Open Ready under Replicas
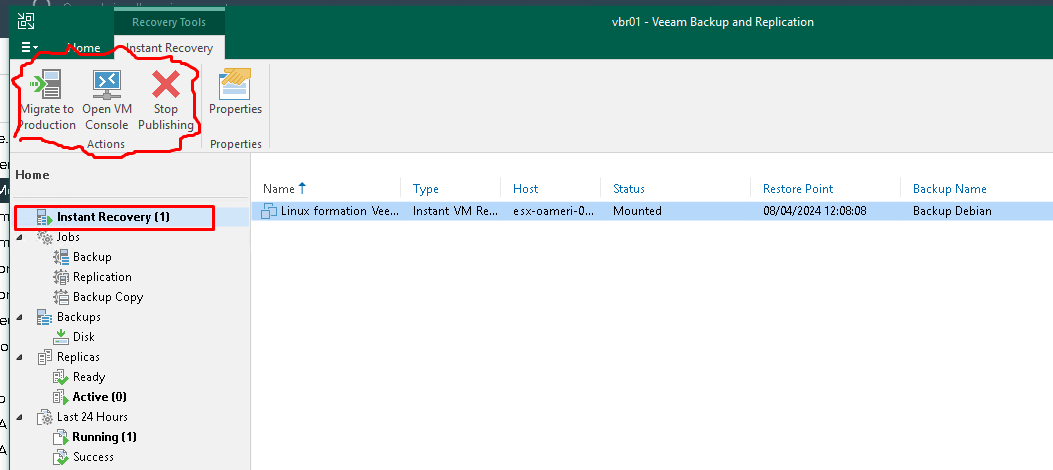Viewport: 1053px width, 470px height. click(x=89, y=377)
